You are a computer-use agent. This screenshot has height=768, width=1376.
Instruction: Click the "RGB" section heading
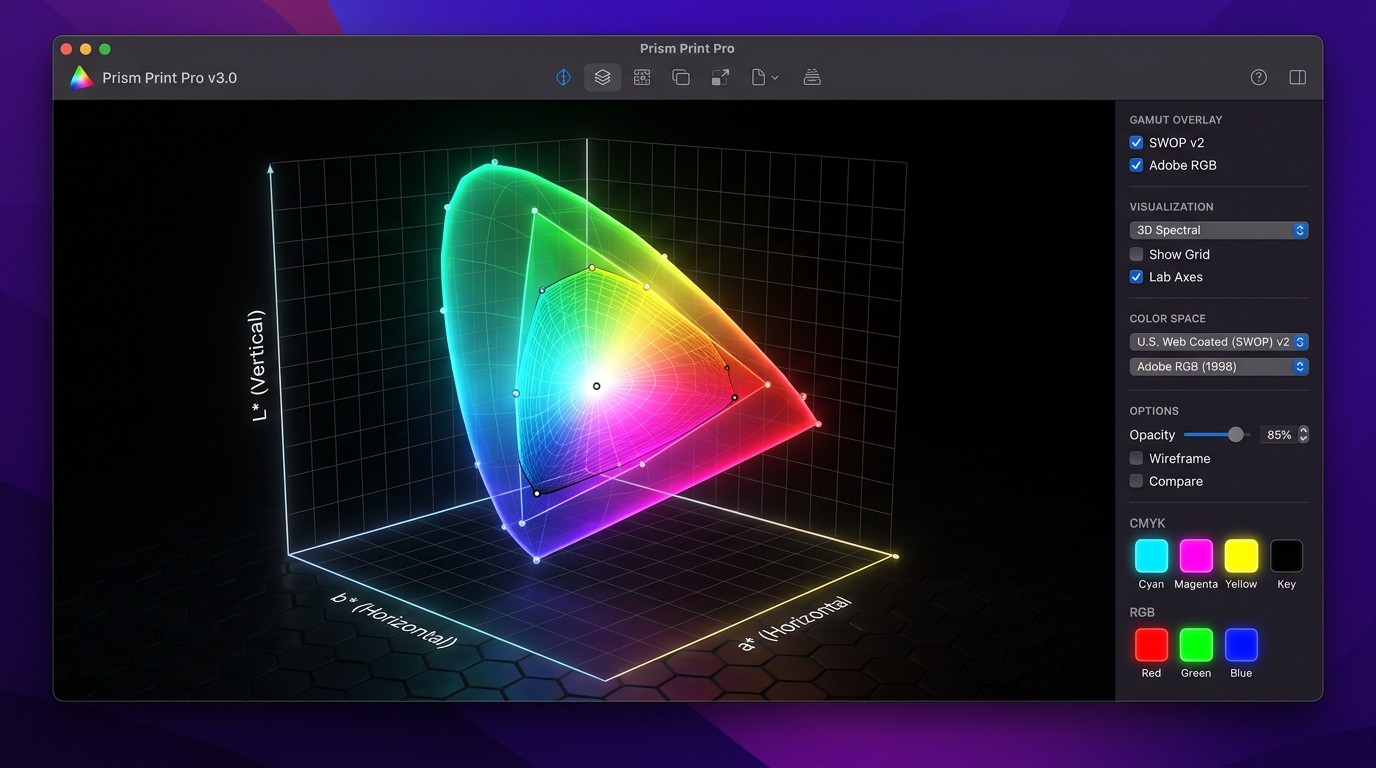[1142, 612]
